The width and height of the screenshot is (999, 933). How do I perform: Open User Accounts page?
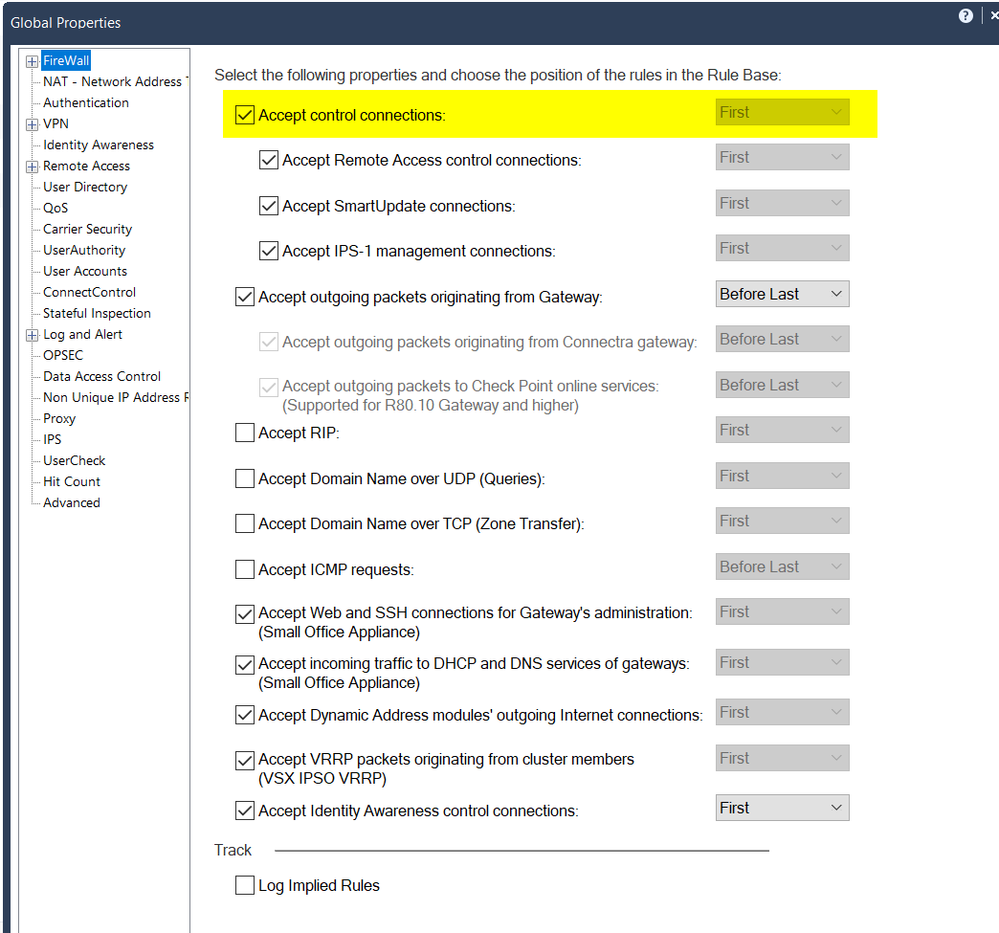coord(85,271)
